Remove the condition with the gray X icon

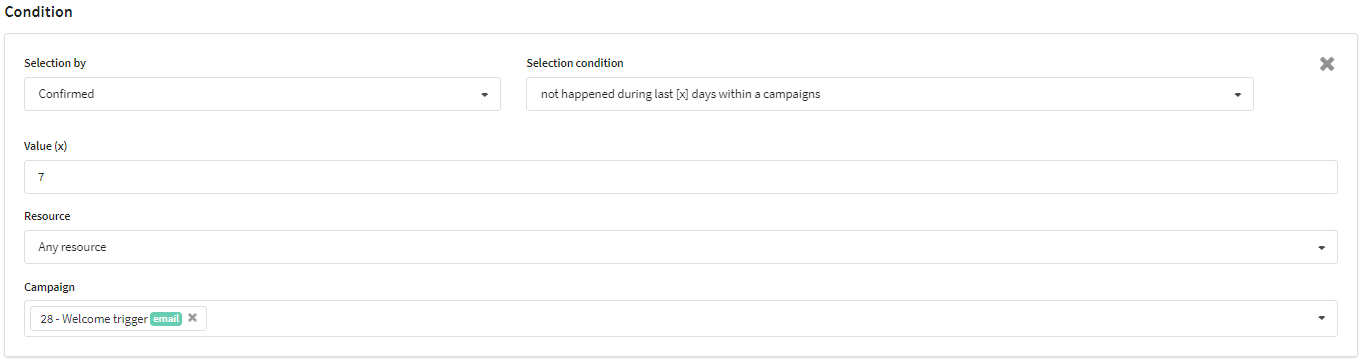click(1327, 64)
